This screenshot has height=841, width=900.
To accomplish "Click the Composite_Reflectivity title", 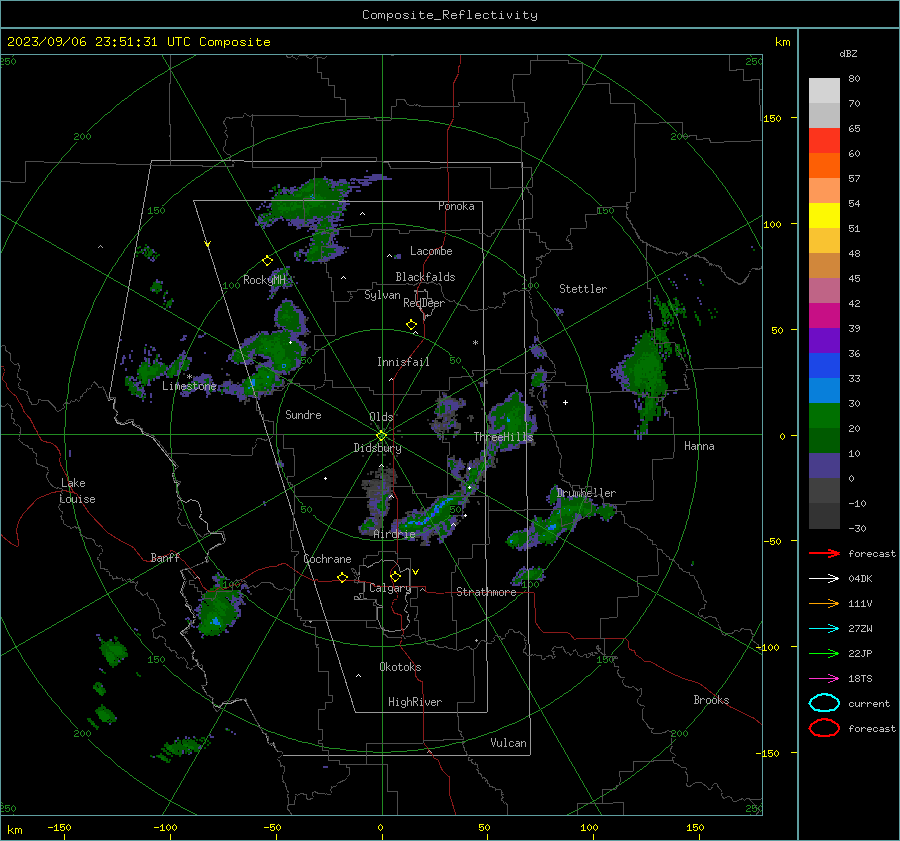I will point(449,15).
